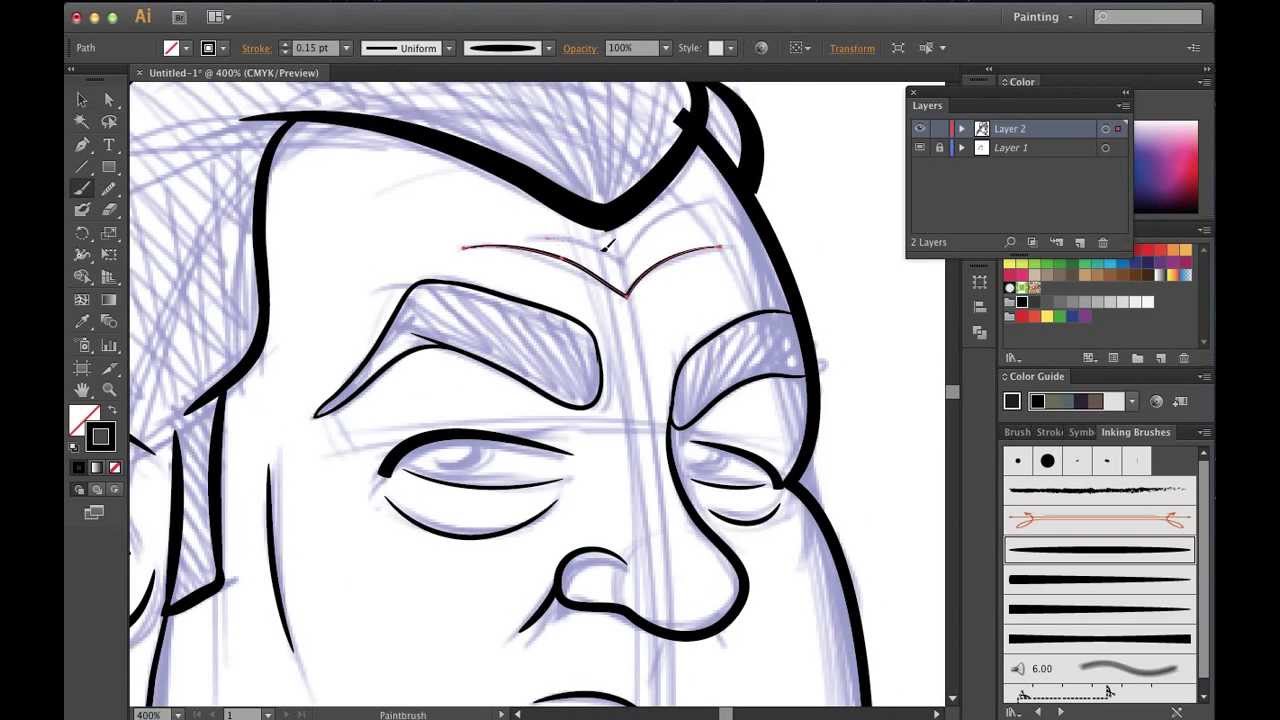This screenshot has width=1280, height=720.
Task: Select the Artboard tool
Action: tap(82, 368)
